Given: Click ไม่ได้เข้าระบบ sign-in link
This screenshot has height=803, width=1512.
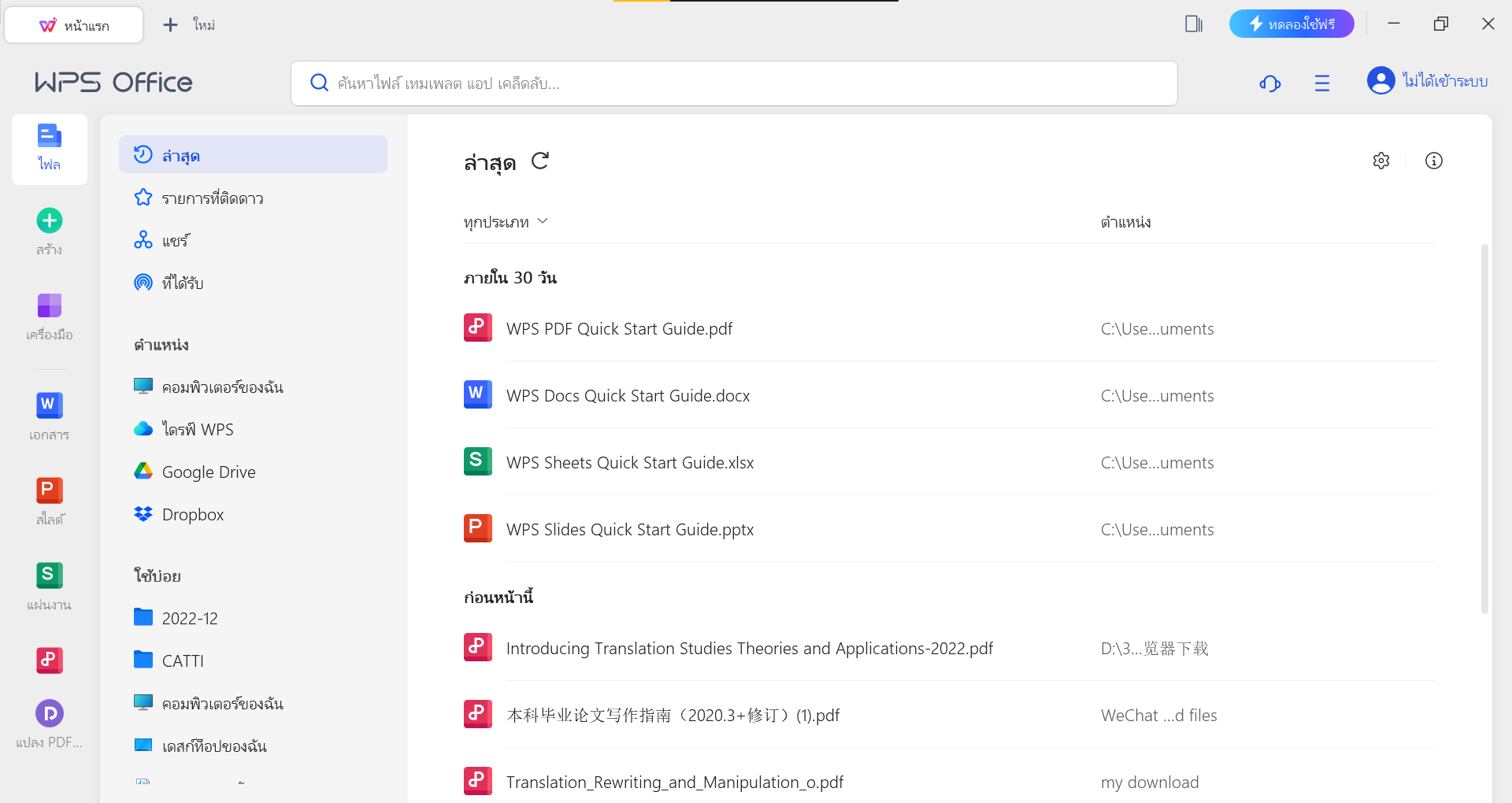Looking at the screenshot, I should [1443, 81].
